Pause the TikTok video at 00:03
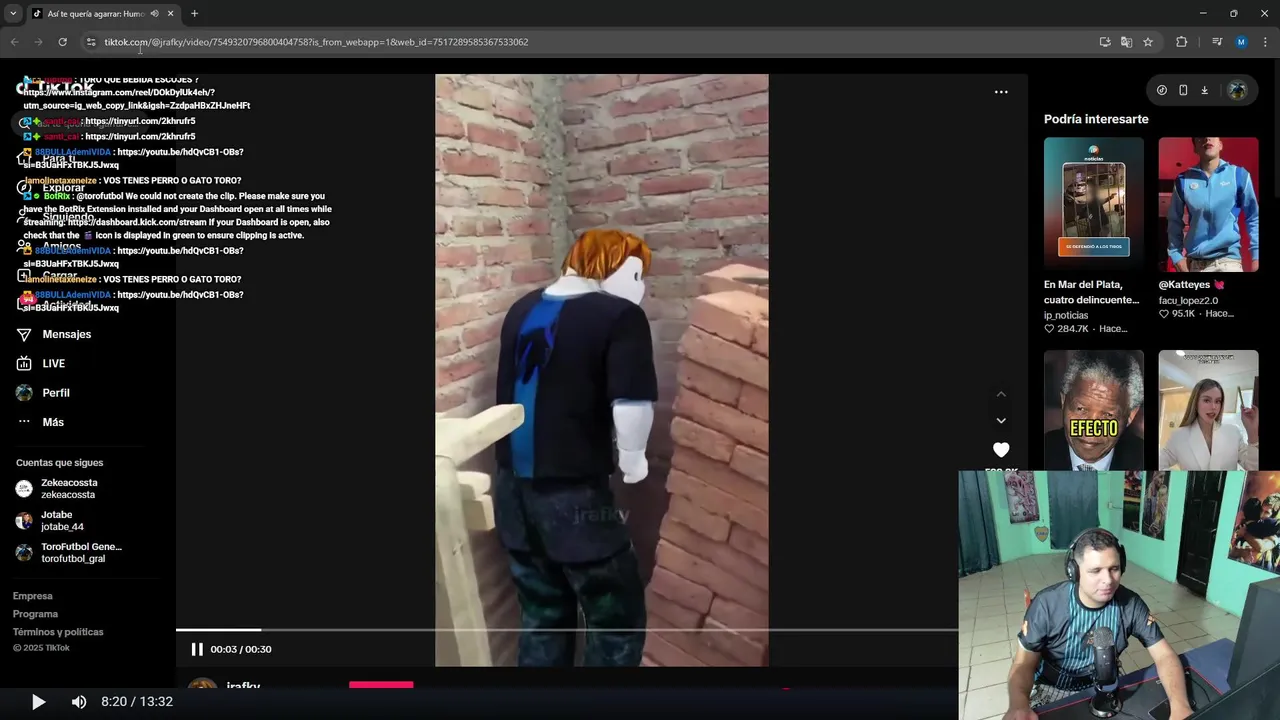Image resolution: width=1280 pixels, height=720 pixels. (x=197, y=649)
